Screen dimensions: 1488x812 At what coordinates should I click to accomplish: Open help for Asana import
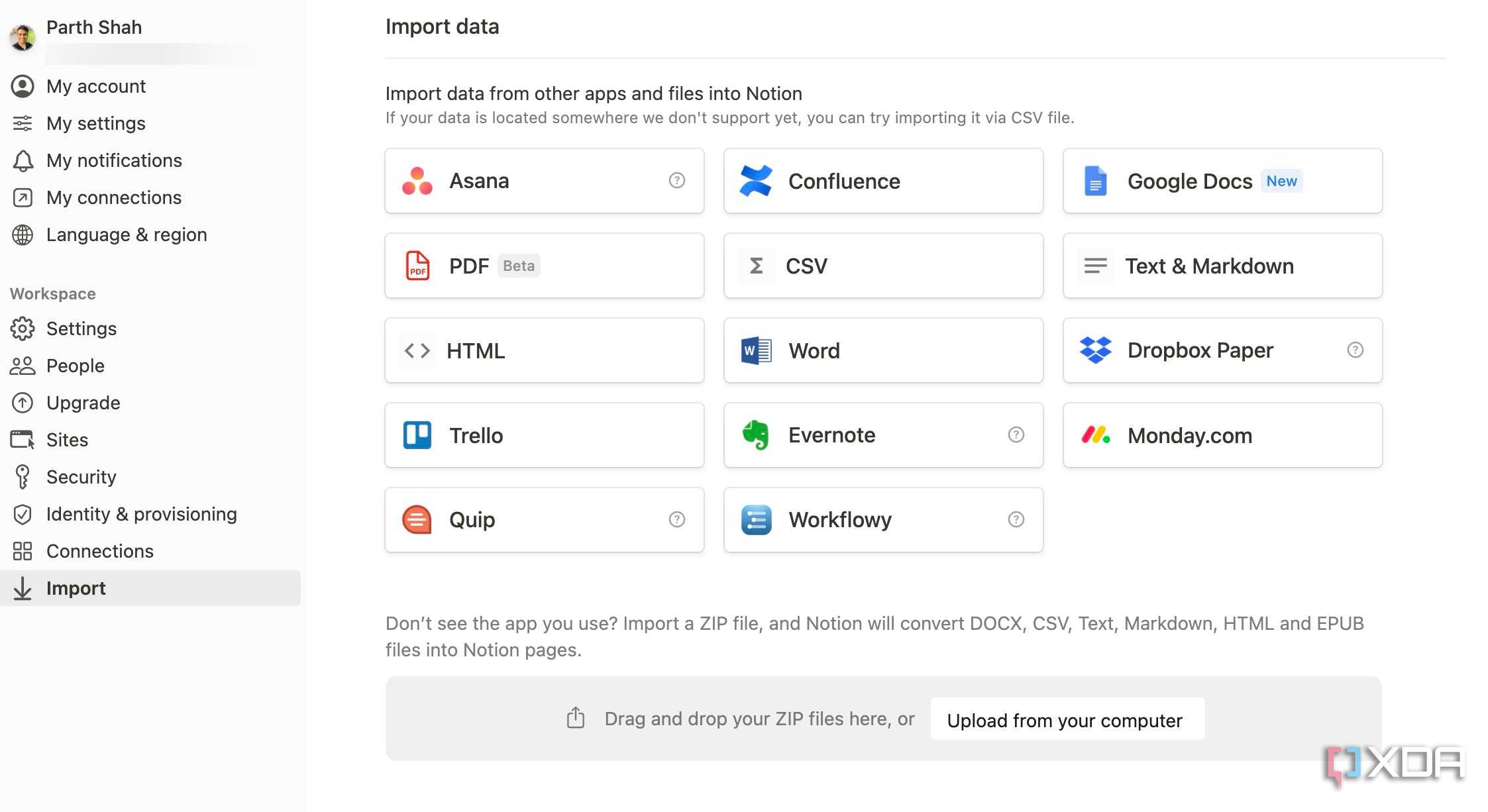pyautogui.click(x=676, y=180)
